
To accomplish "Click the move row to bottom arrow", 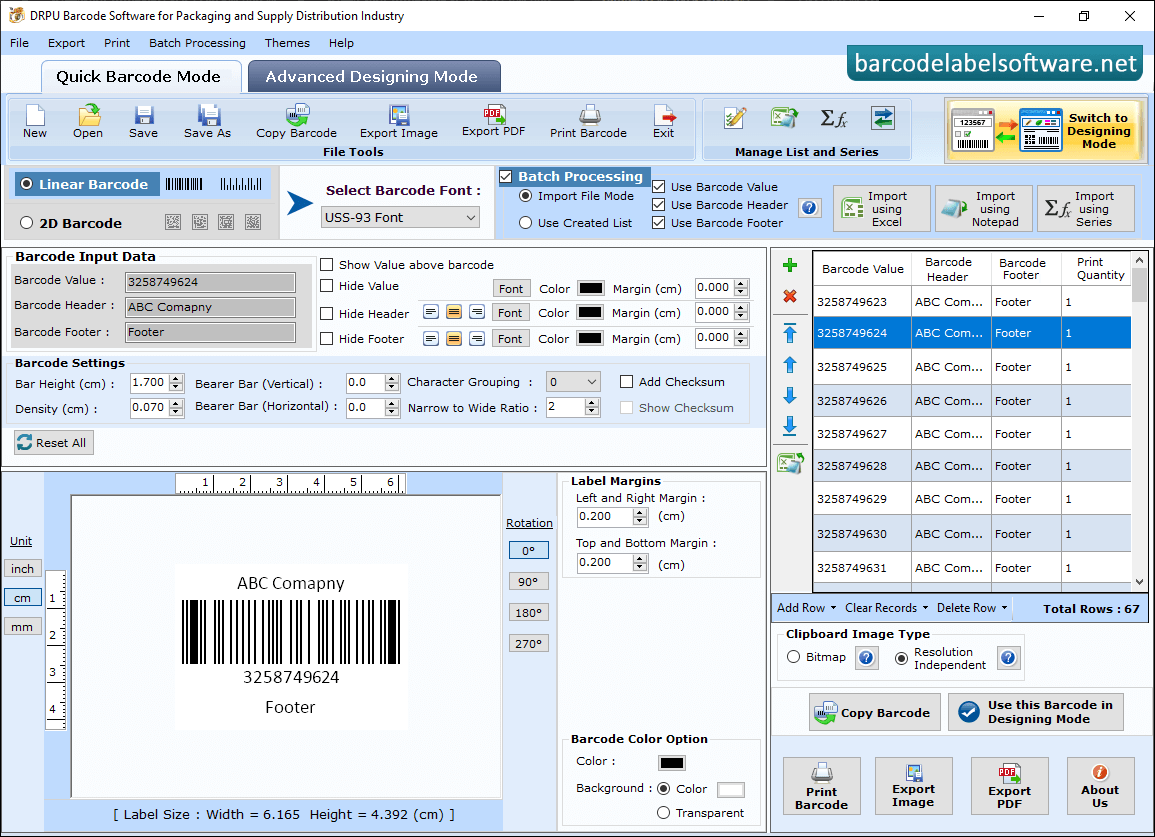I will [790, 426].
